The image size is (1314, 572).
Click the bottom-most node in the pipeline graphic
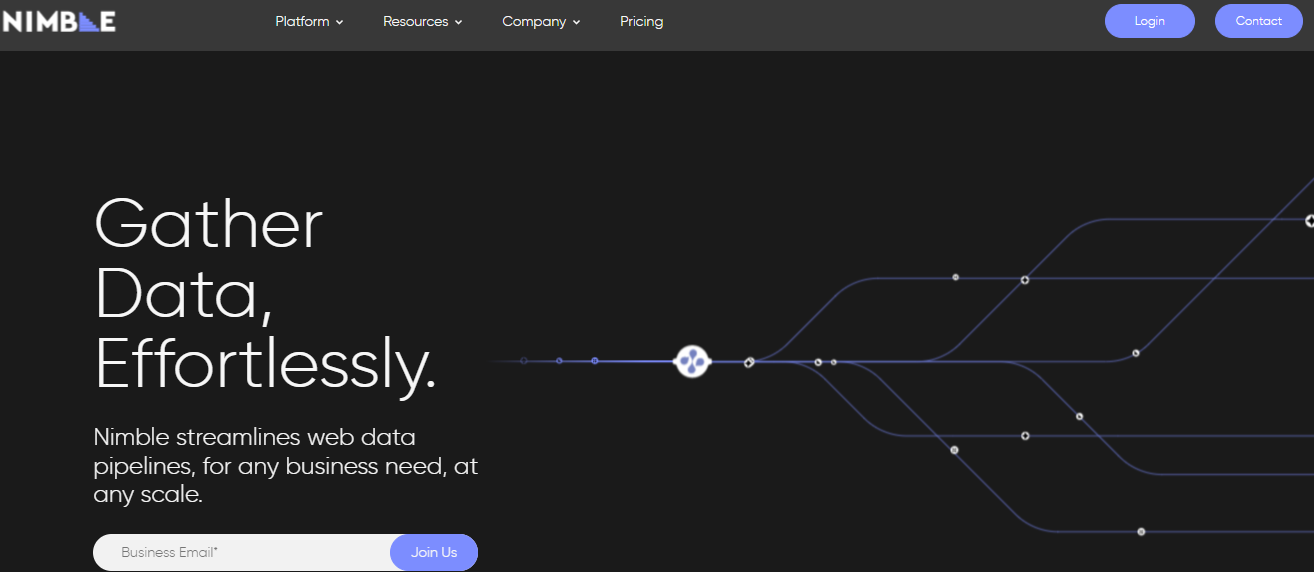1141,532
